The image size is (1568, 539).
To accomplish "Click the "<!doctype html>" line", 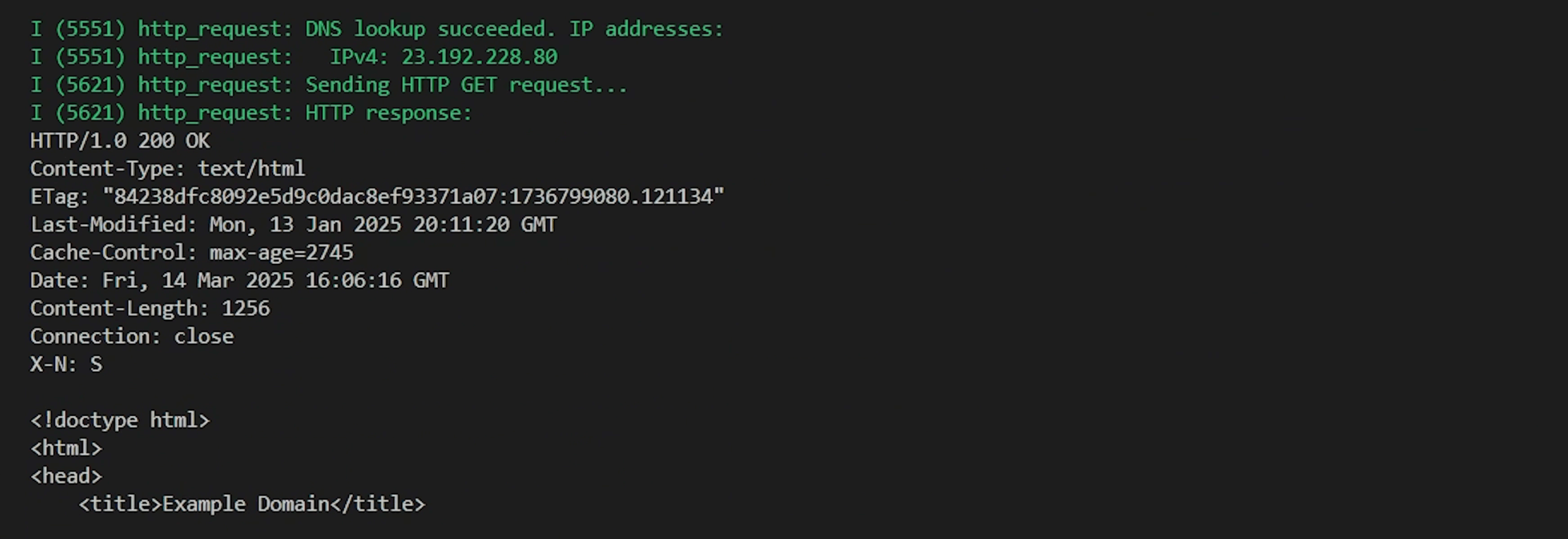I will 120,421.
